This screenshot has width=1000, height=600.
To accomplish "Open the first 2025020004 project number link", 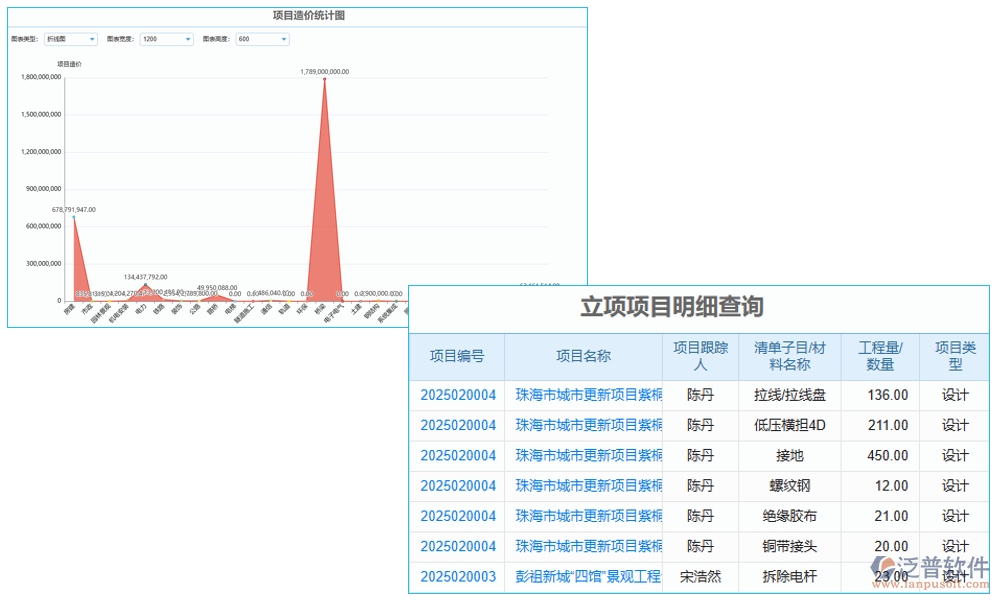I will tap(457, 395).
